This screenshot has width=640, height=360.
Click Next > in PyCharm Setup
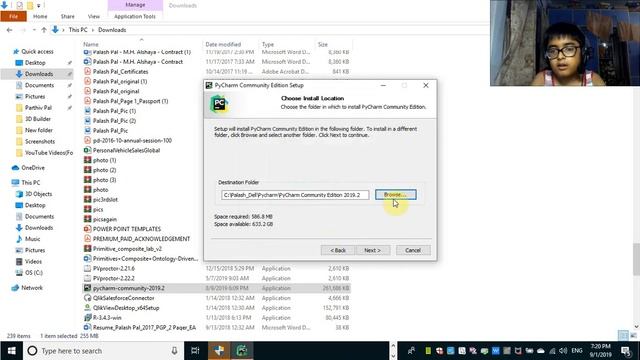click(x=373, y=250)
